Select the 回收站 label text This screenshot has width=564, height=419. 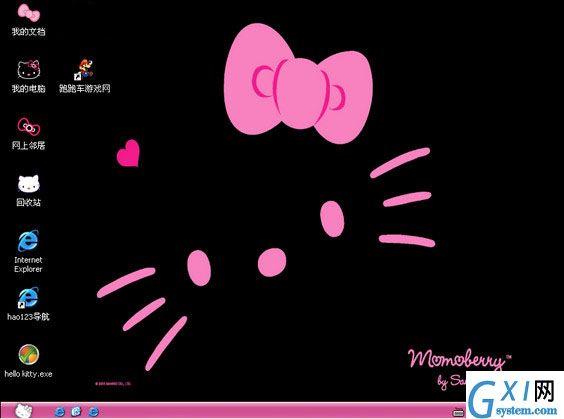pyautogui.click(x=28, y=202)
